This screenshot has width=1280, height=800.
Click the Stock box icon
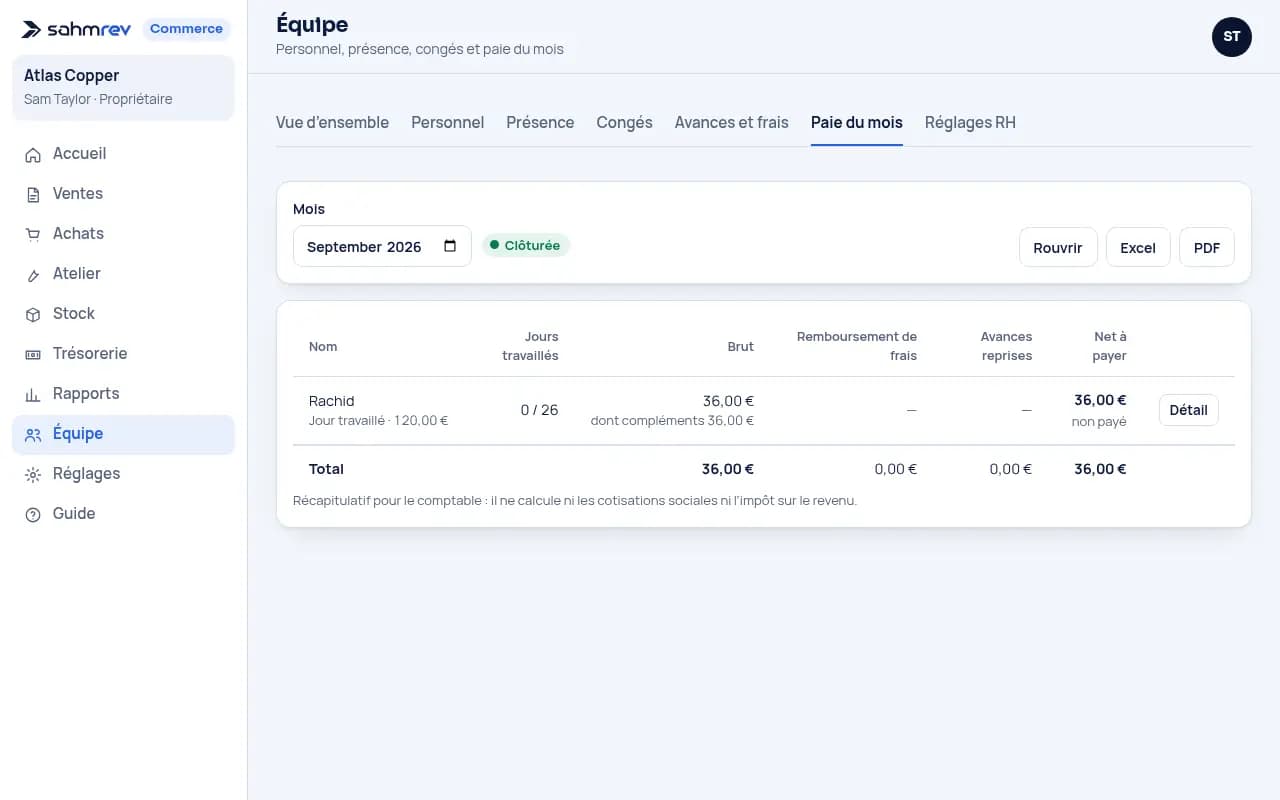pos(33,314)
